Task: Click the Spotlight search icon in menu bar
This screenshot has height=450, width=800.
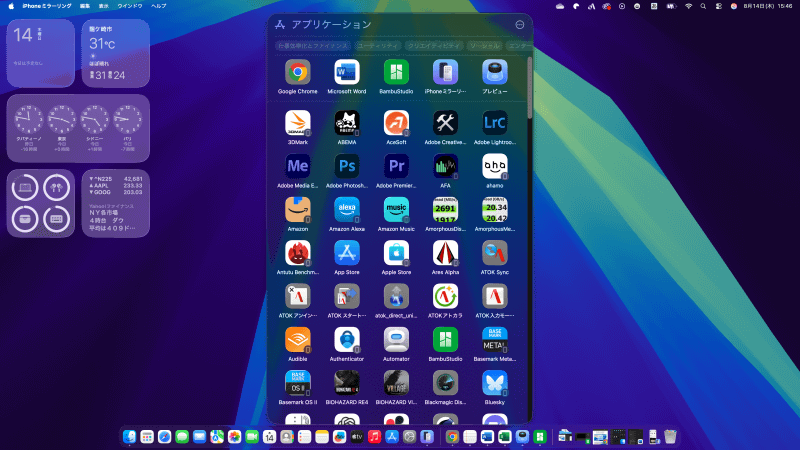Action: pyautogui.click(x=703, y=6)
